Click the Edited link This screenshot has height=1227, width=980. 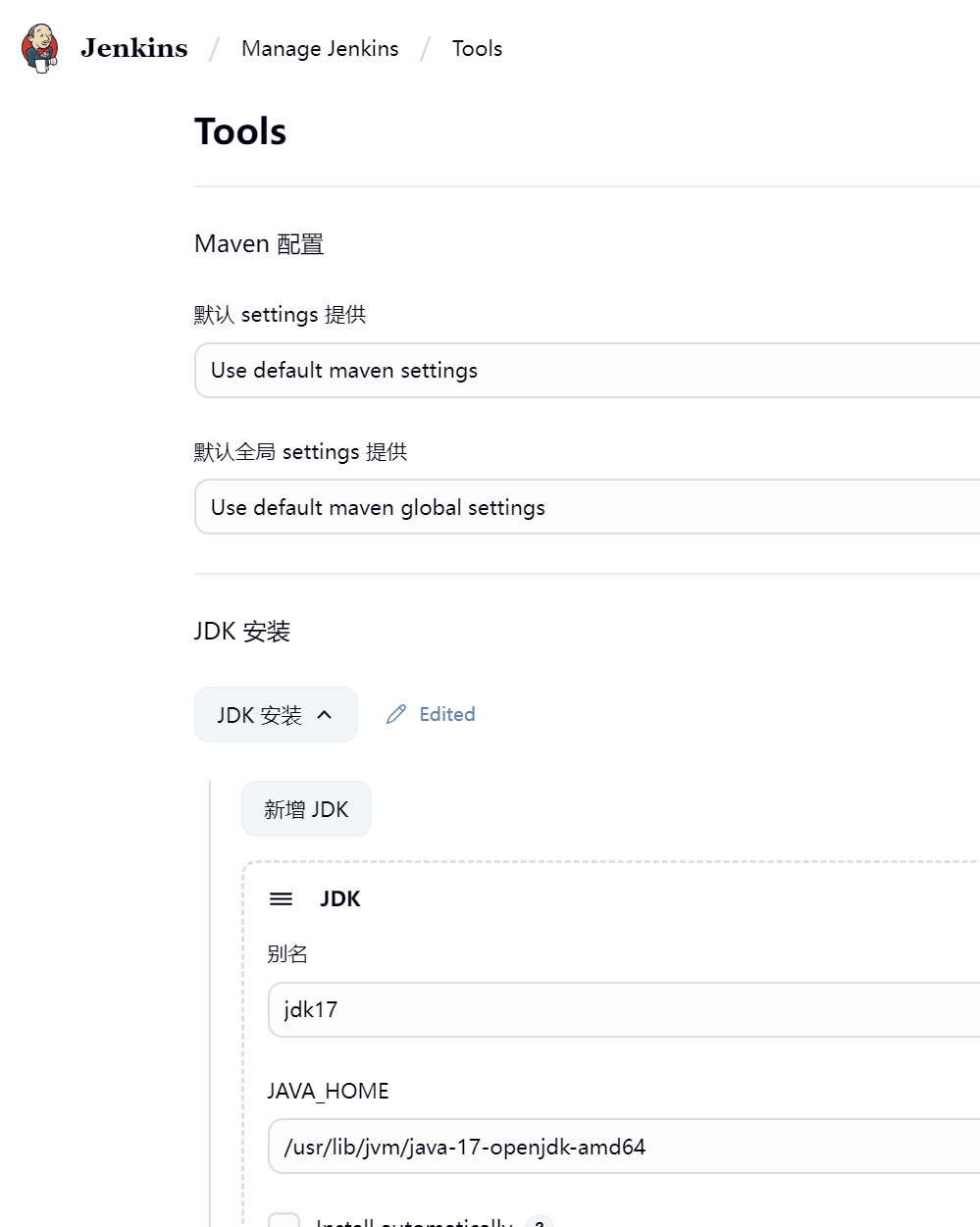446,714
